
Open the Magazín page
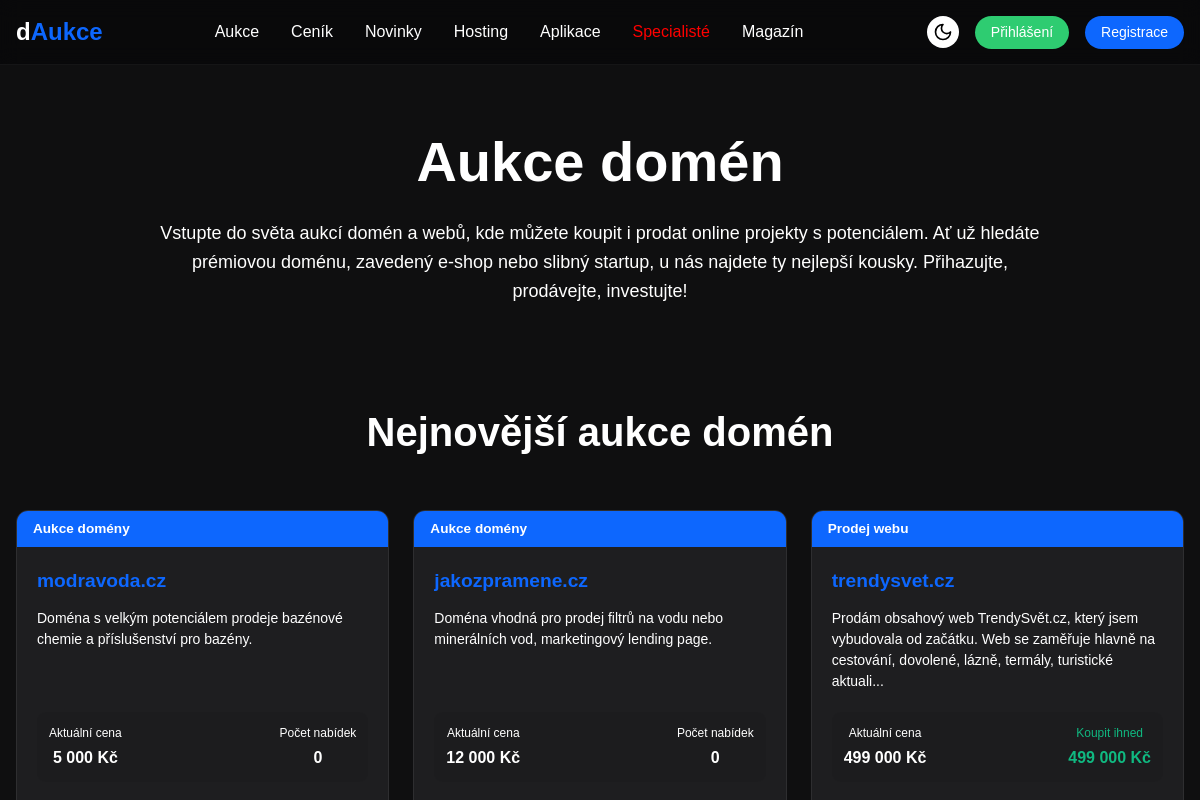tap(772, 32)
